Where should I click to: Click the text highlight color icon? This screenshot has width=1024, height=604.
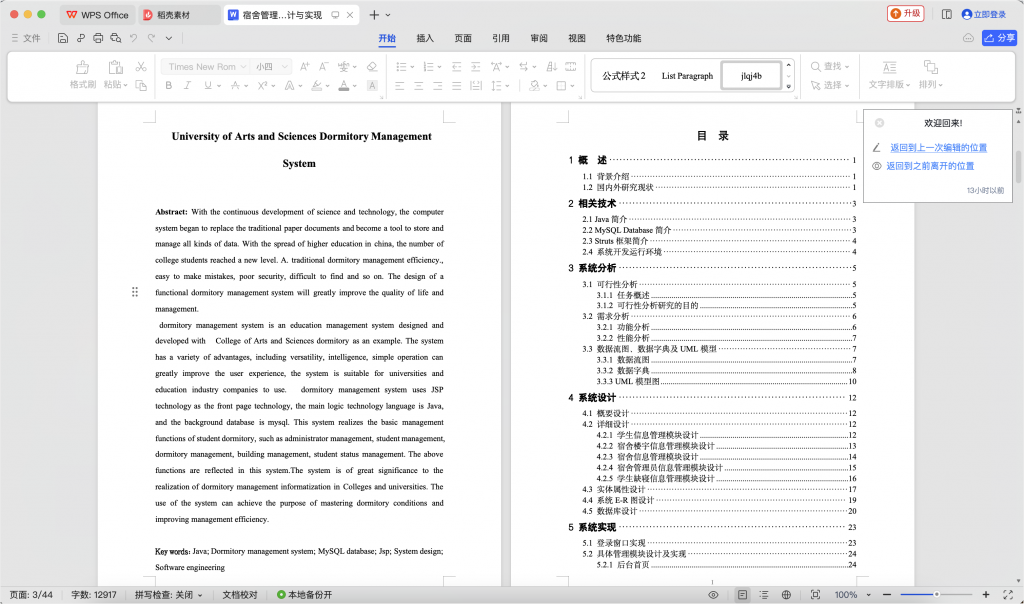(316, 85)
